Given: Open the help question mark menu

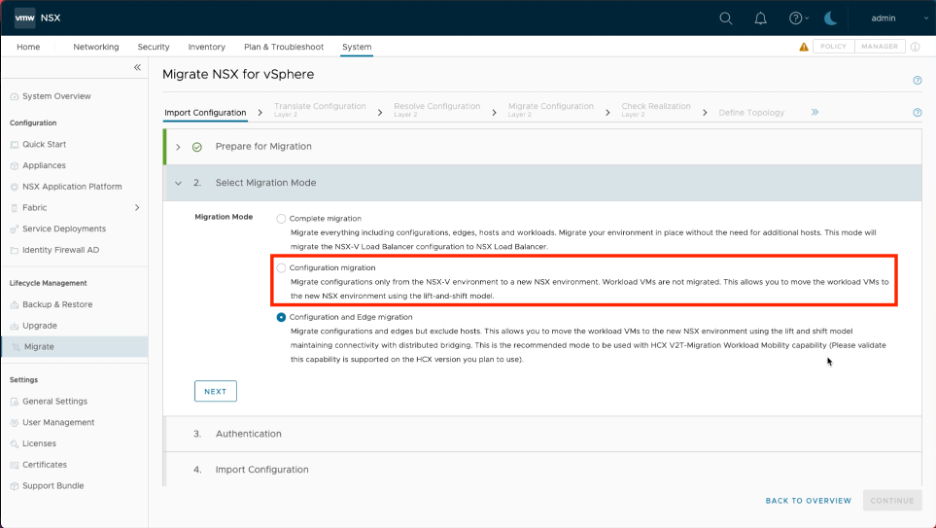Looking at the screenshot, I should pos(795,18).
